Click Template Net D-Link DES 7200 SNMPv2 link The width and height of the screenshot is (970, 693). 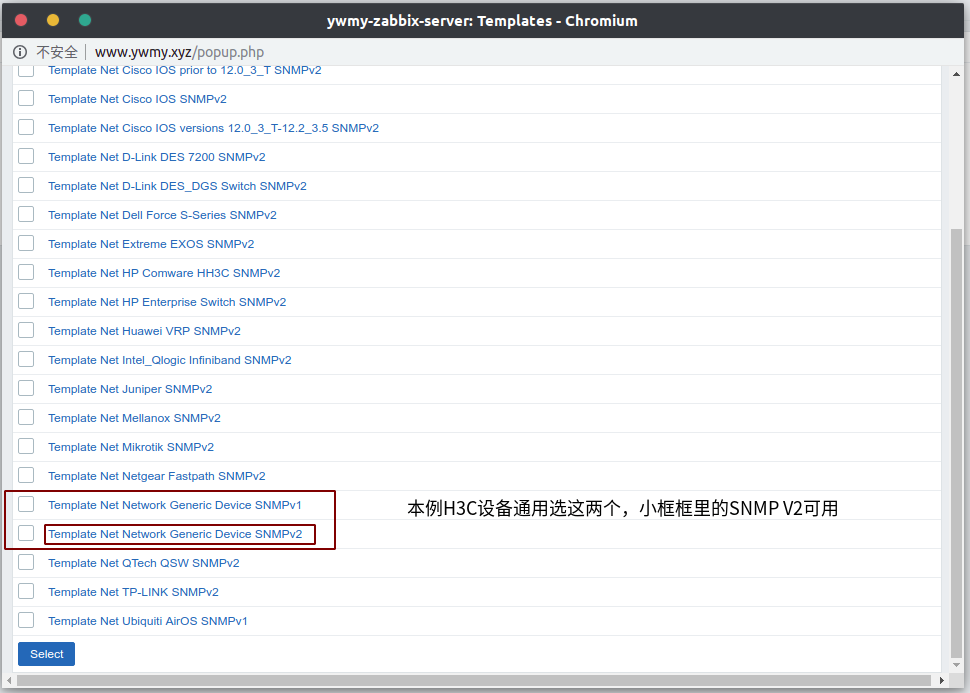click(x=157, y=157)
